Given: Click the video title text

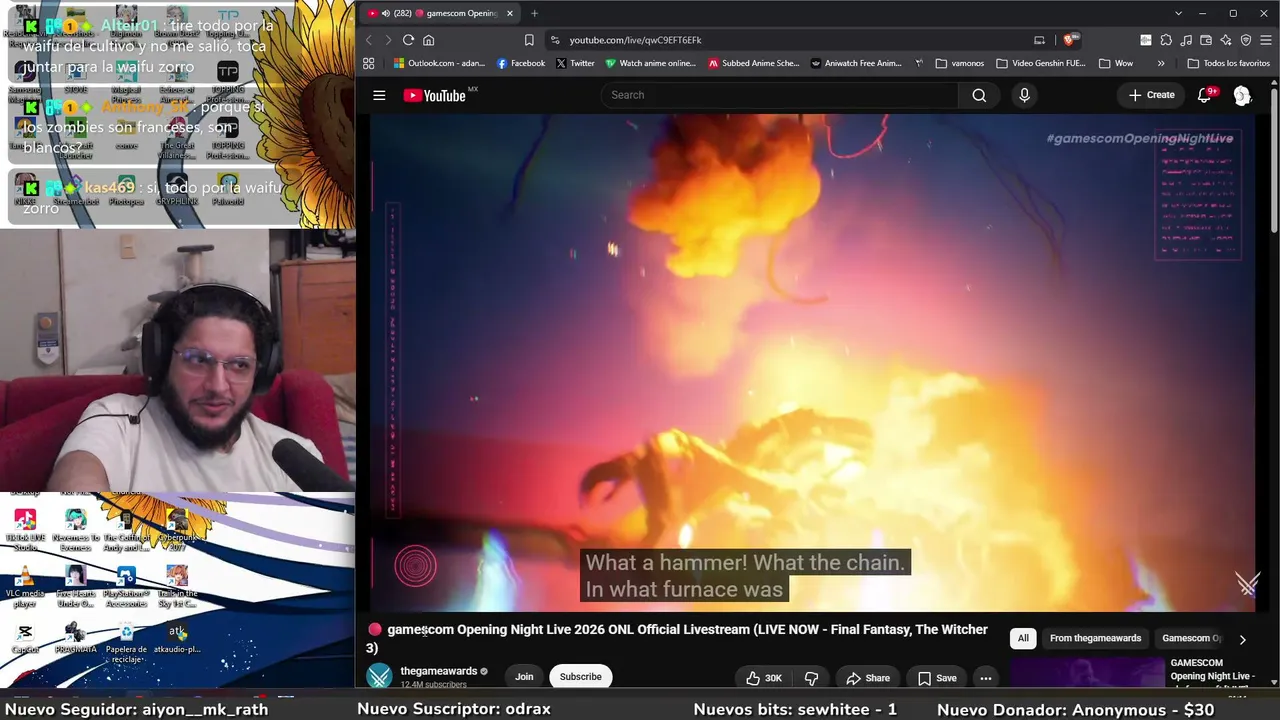Looking at the screenshot, I should [677, 638].
